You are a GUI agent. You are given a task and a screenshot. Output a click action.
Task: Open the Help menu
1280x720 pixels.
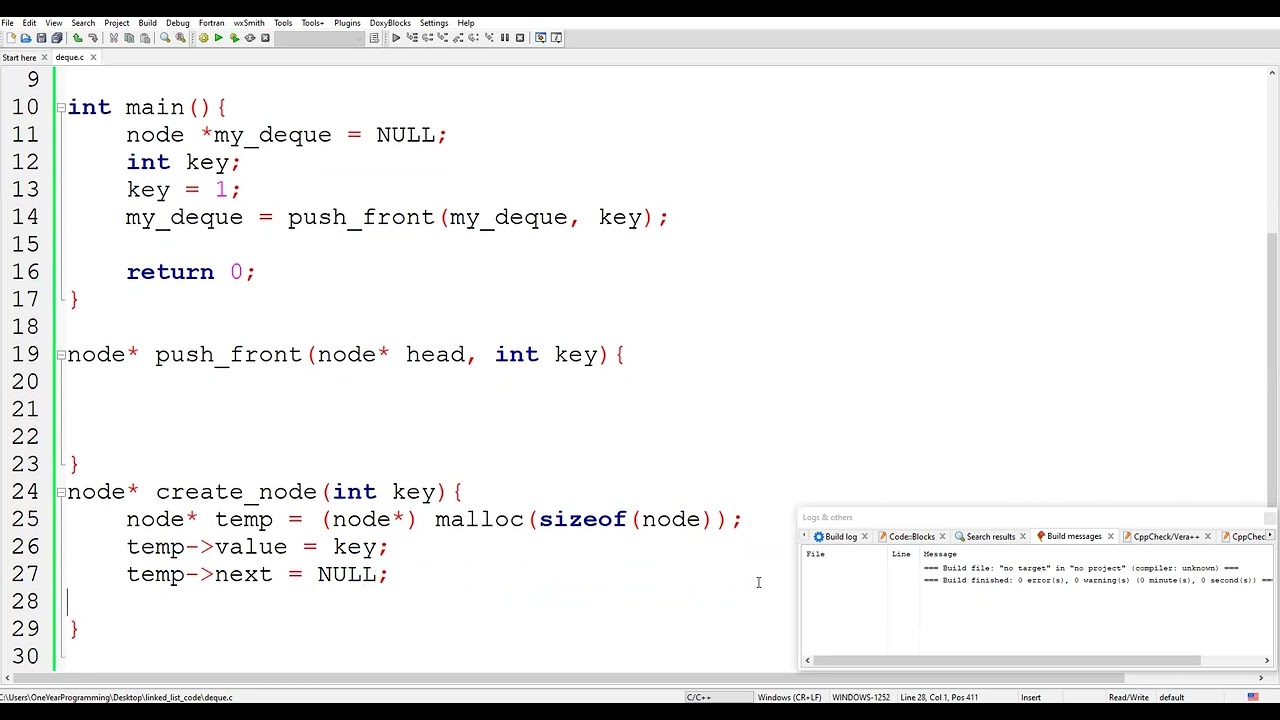(x=466, y=22)
